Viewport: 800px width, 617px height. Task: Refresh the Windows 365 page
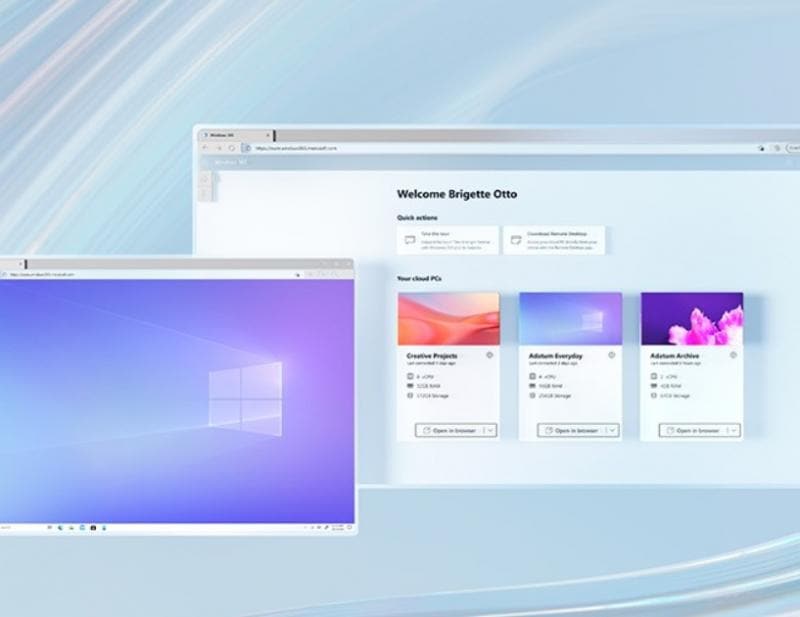pyautogui.click(x=232, y=148)
